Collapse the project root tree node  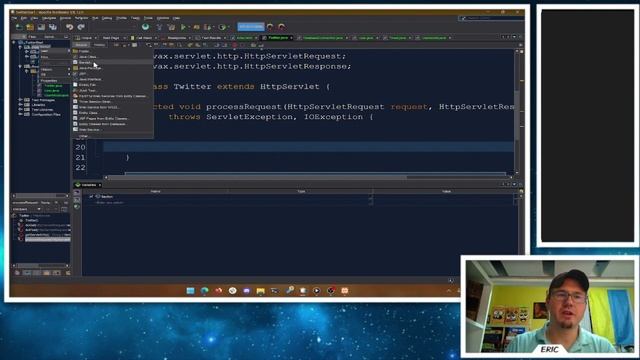tap(14, 42)
